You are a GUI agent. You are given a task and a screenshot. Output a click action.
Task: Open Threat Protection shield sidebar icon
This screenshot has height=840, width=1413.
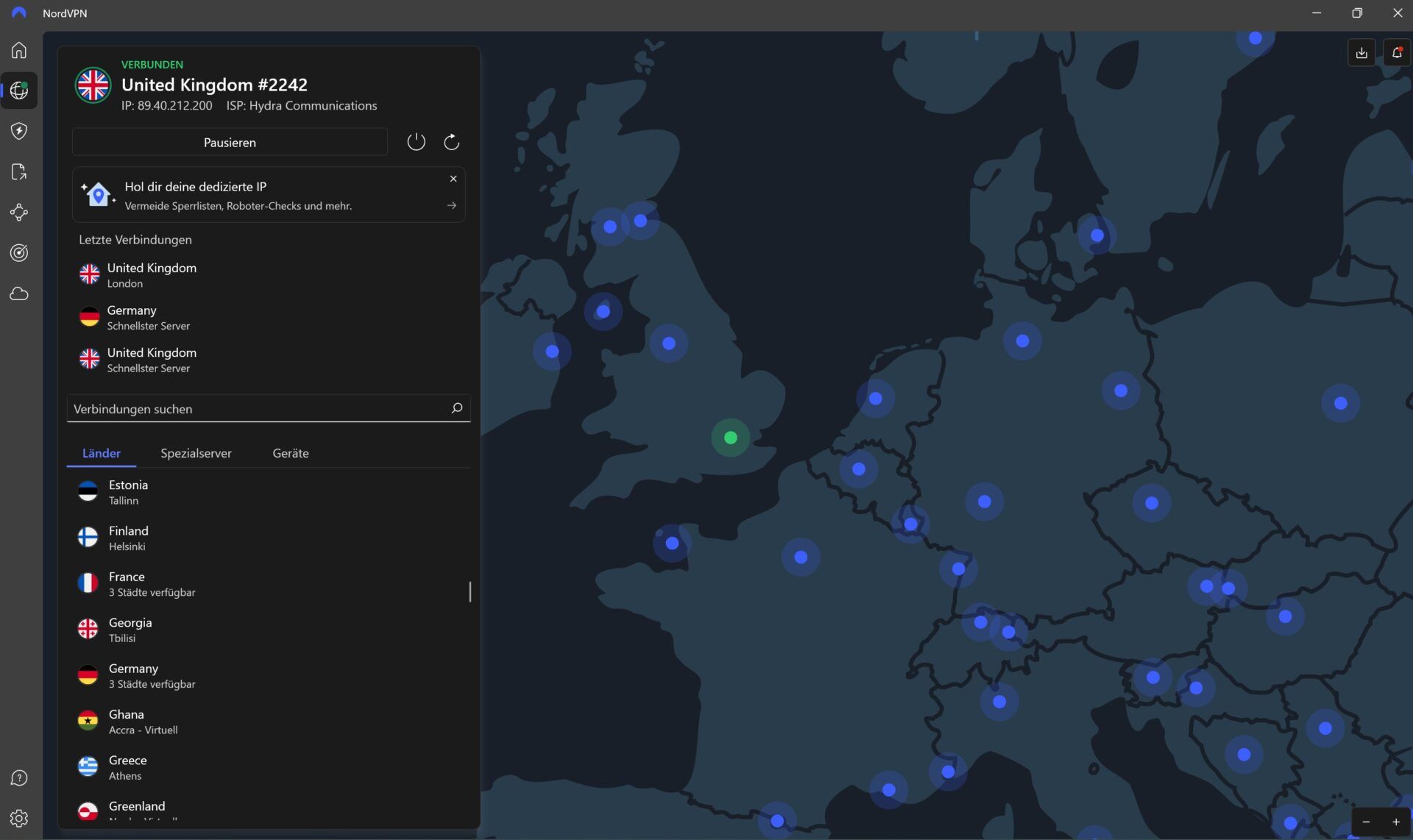[x=19, y=131]
